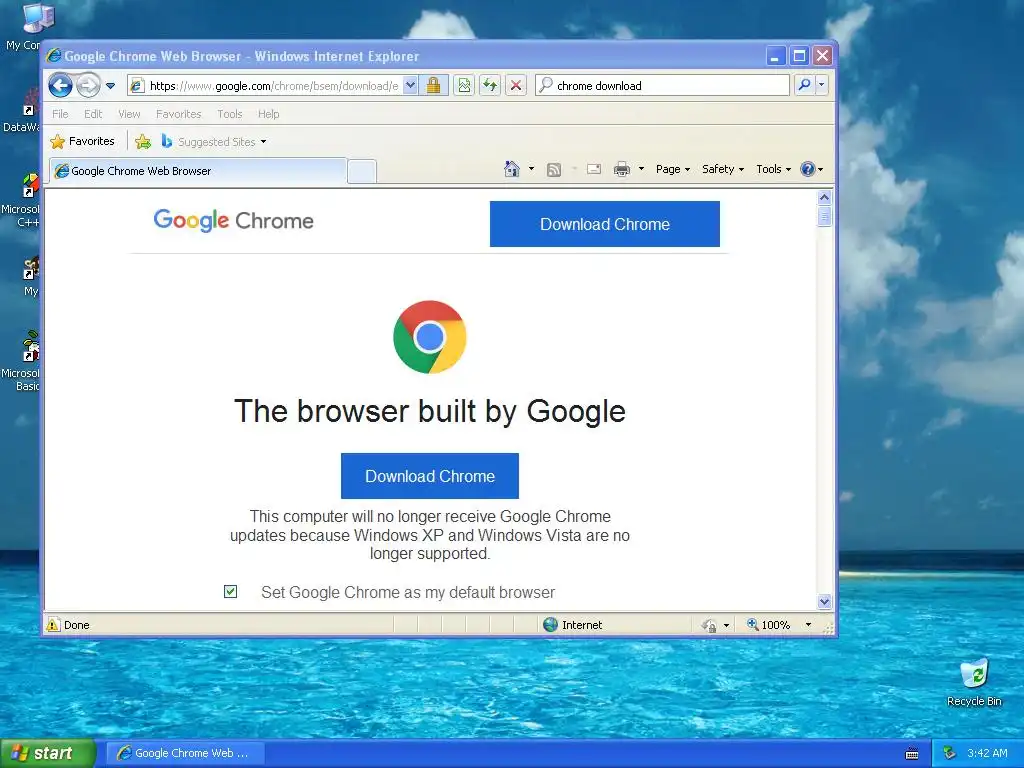Click the 100% zoom level button
This screenshot has width=1024, height=768.
point(768,625)
